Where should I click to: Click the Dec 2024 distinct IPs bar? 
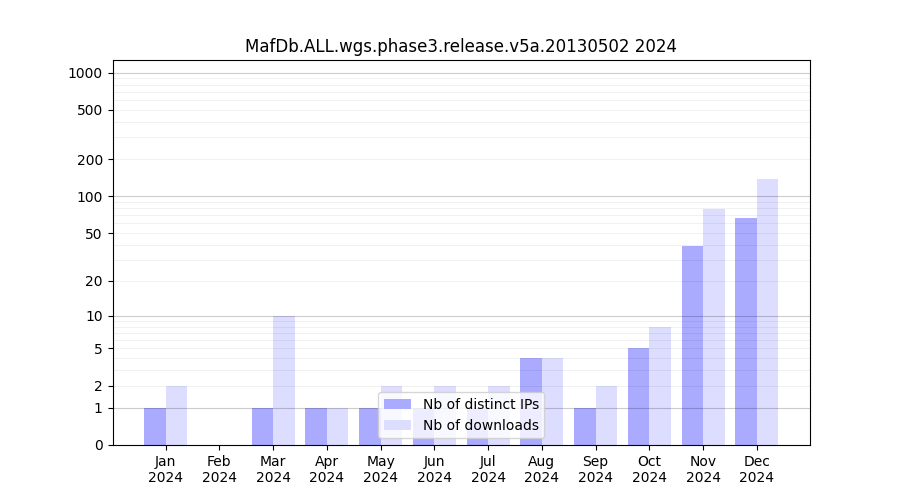pos(746,331)
